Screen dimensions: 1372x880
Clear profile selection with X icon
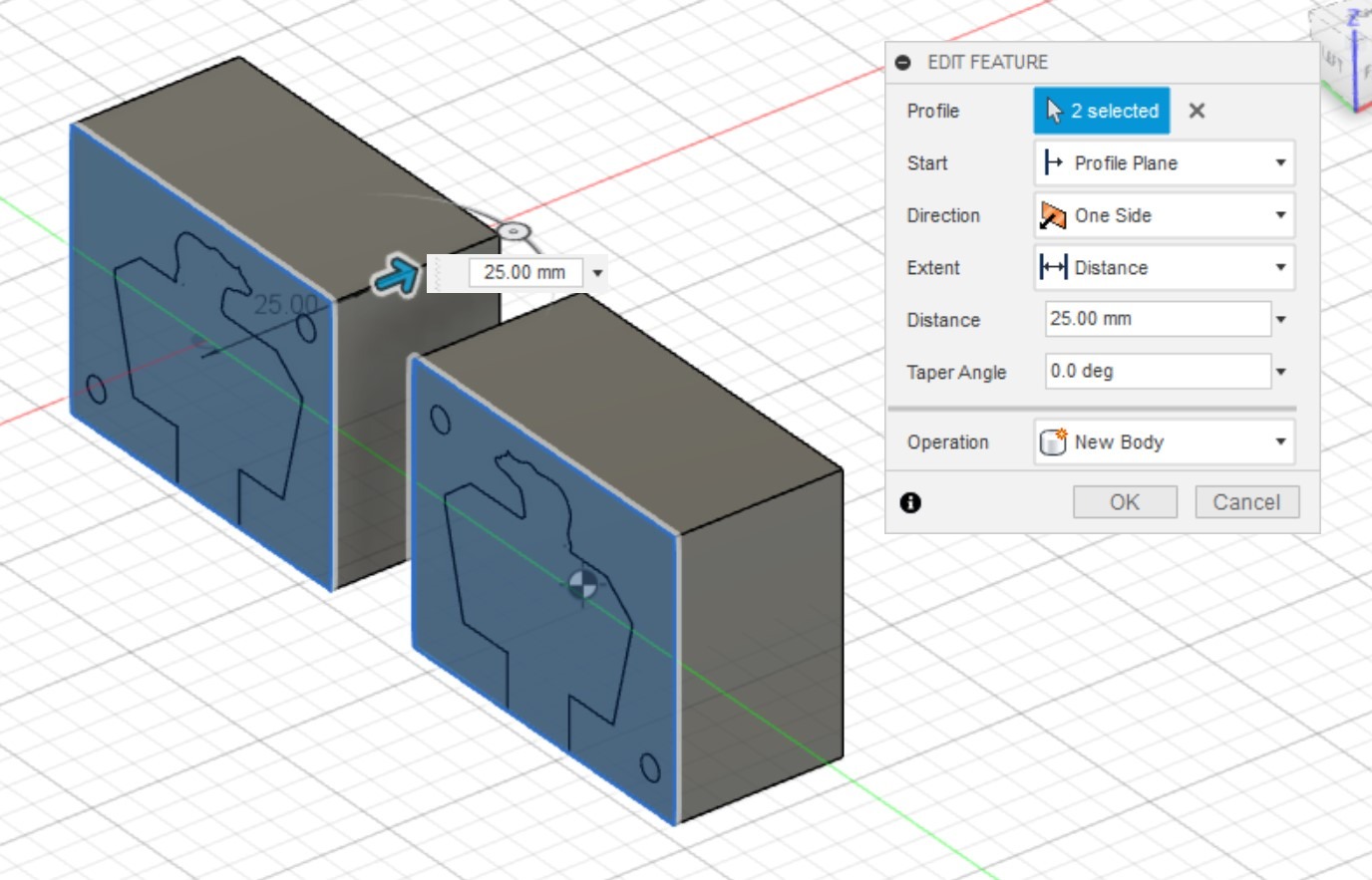pyautogui.click(x=1197, y=111)
